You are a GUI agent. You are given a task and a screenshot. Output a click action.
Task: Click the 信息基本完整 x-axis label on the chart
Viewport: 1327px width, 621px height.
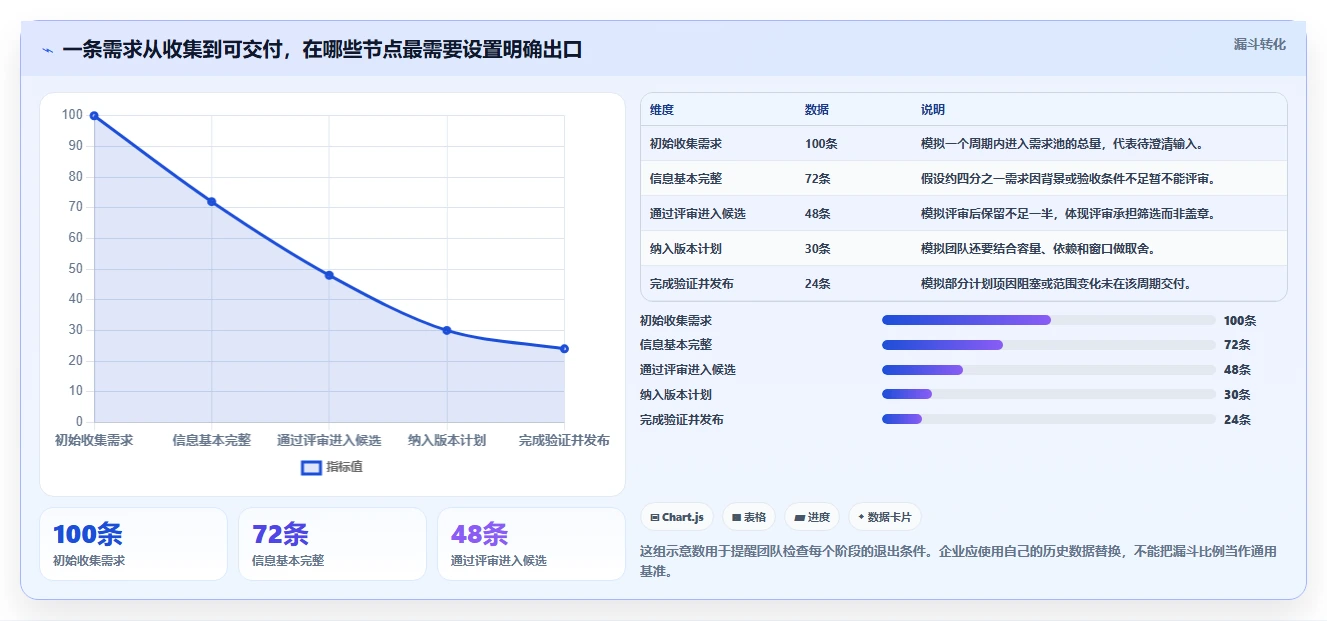click(212, 440)
